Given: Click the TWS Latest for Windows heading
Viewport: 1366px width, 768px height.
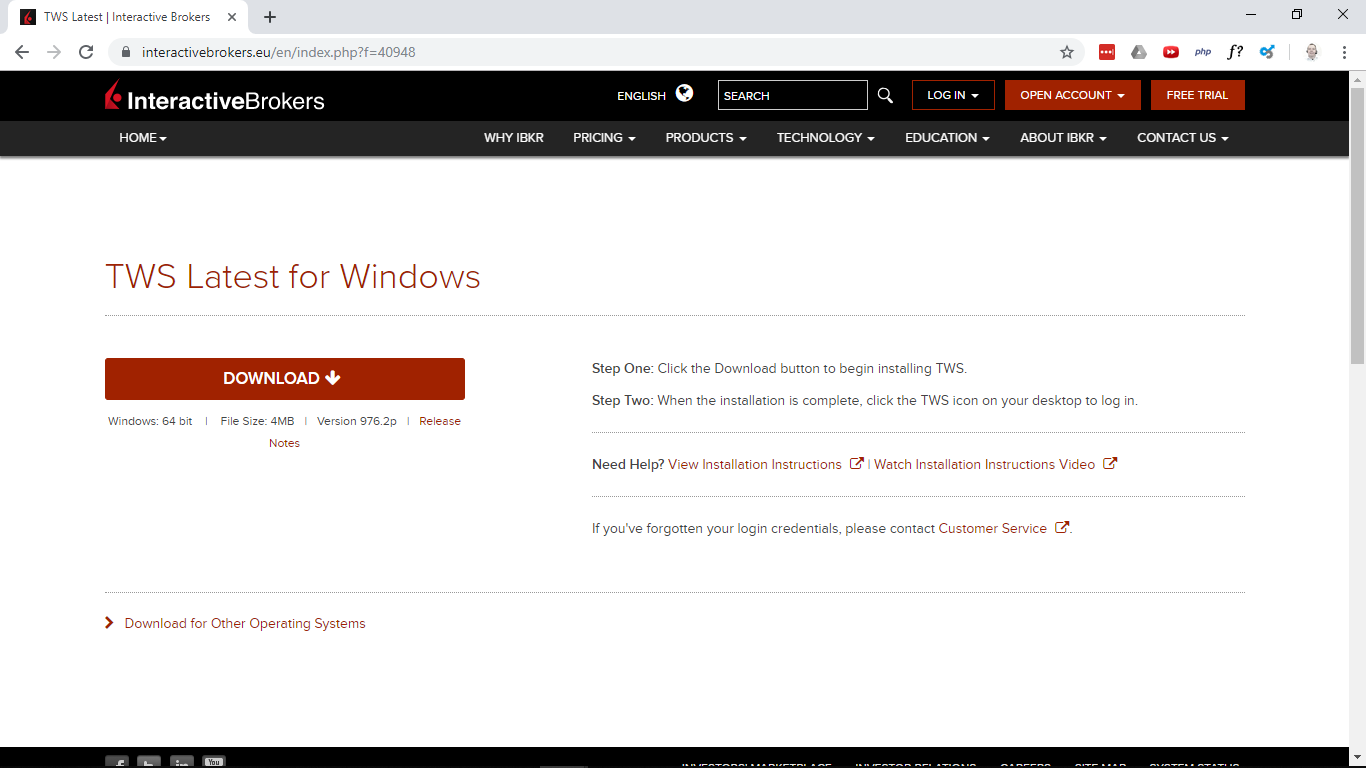Looking at the screenshot, I should click(293, 276).
